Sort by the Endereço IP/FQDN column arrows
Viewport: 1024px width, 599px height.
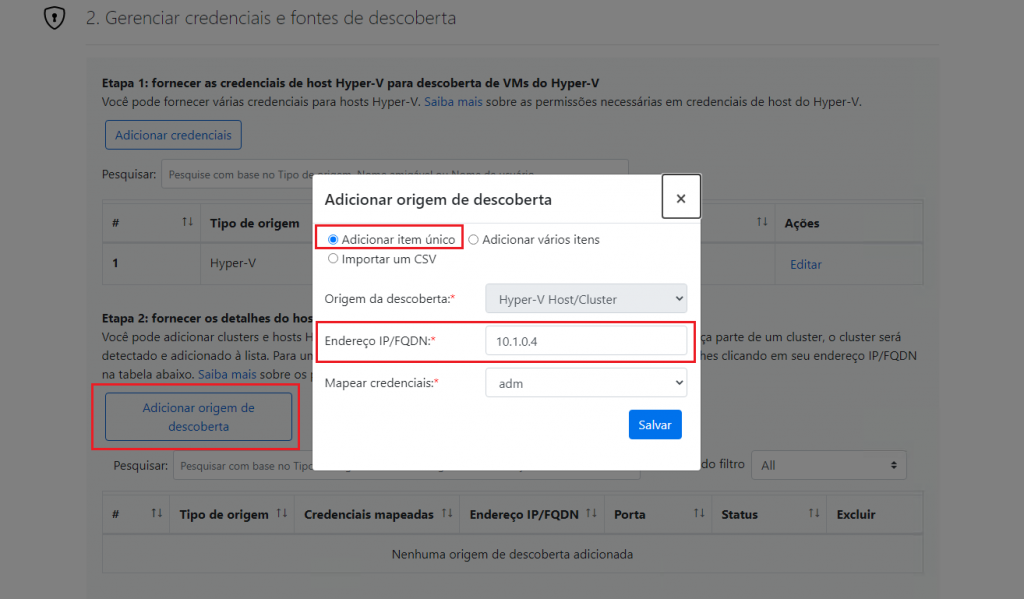tap(591, 514)
